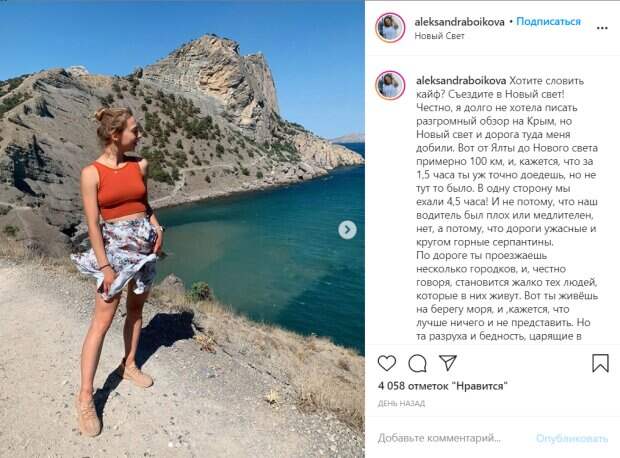Click the Подписаться follow link
Image resolution: width=620 pixels, height=458 pixels.
pyautogui.click(x=548, y=21)
